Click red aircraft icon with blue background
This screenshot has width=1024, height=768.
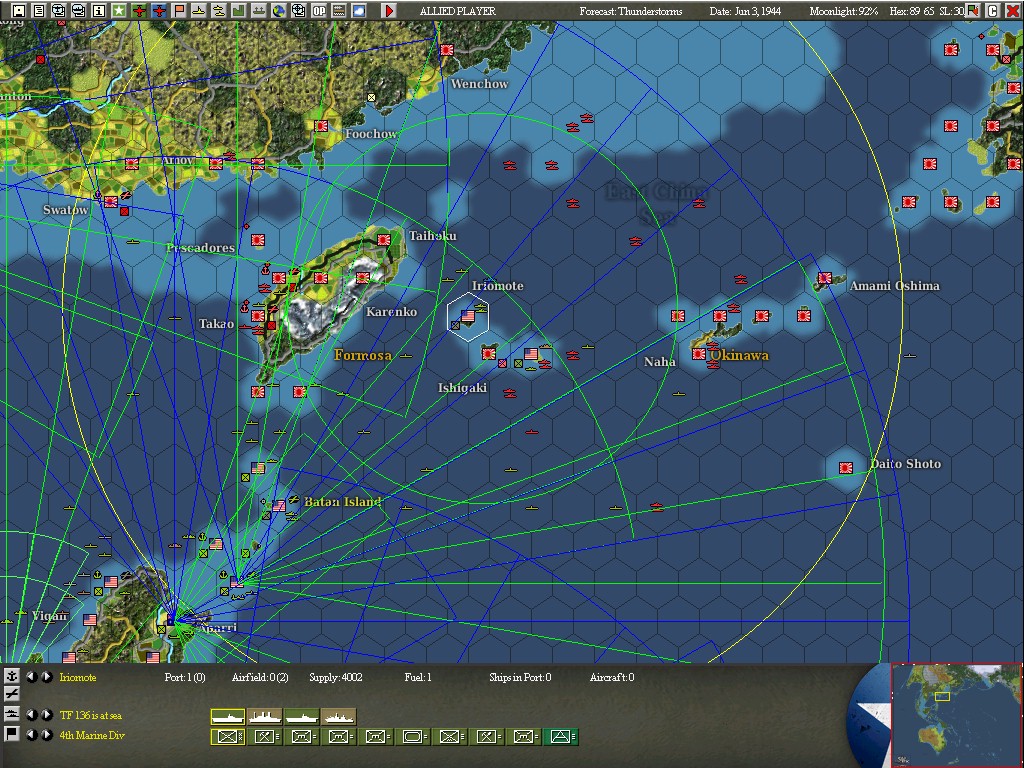[159, 10]
